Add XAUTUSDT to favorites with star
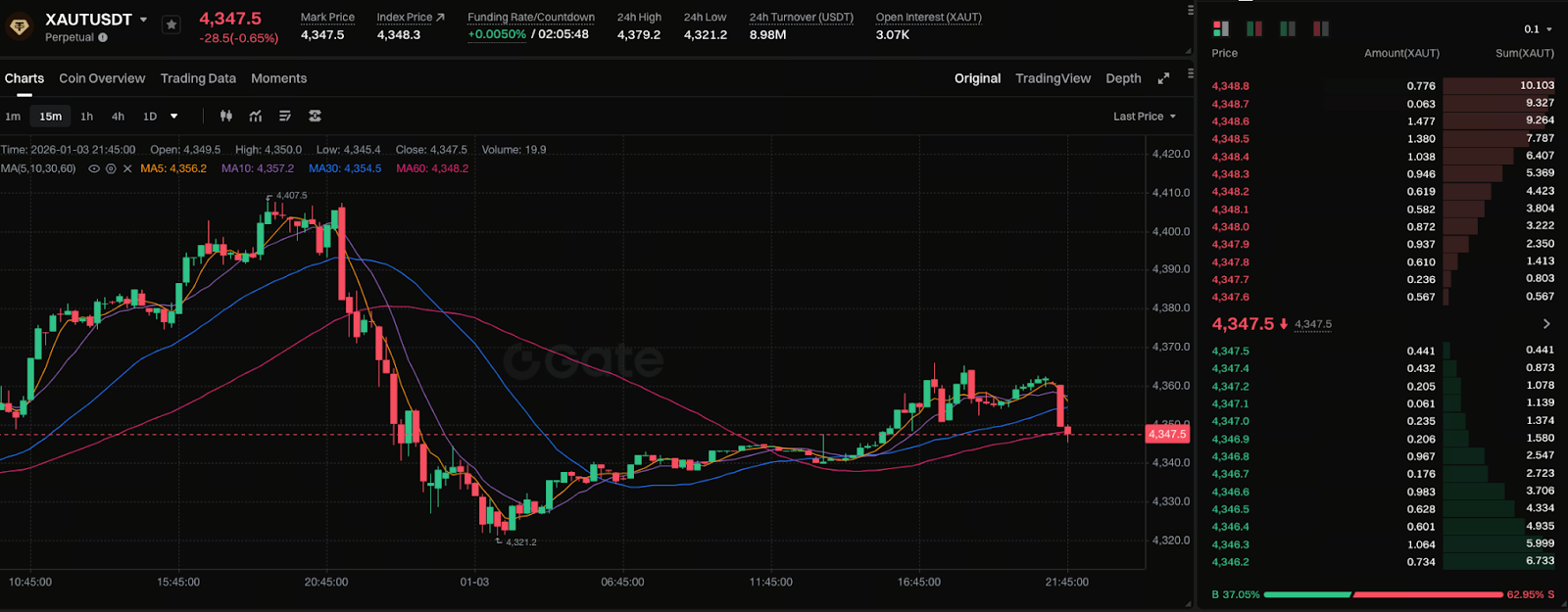 pyautogui.click(x=171, y=24)
